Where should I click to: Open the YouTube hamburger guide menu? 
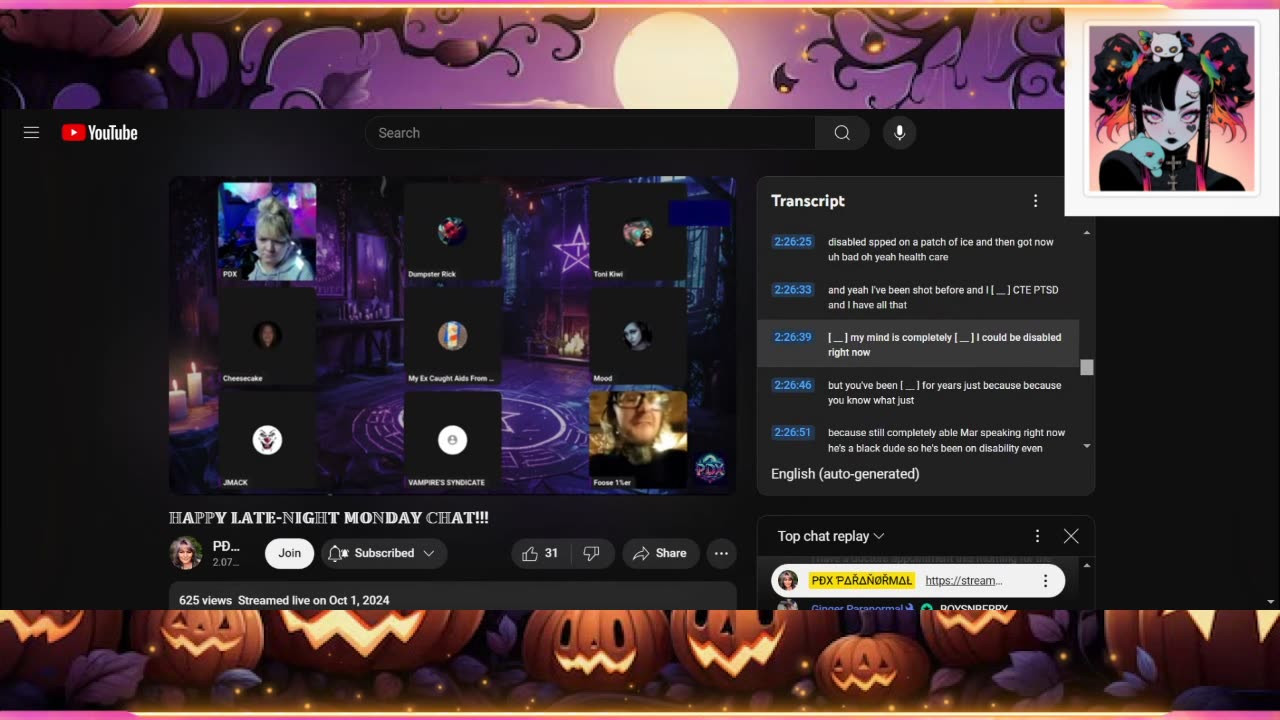[x=31, y=133]
